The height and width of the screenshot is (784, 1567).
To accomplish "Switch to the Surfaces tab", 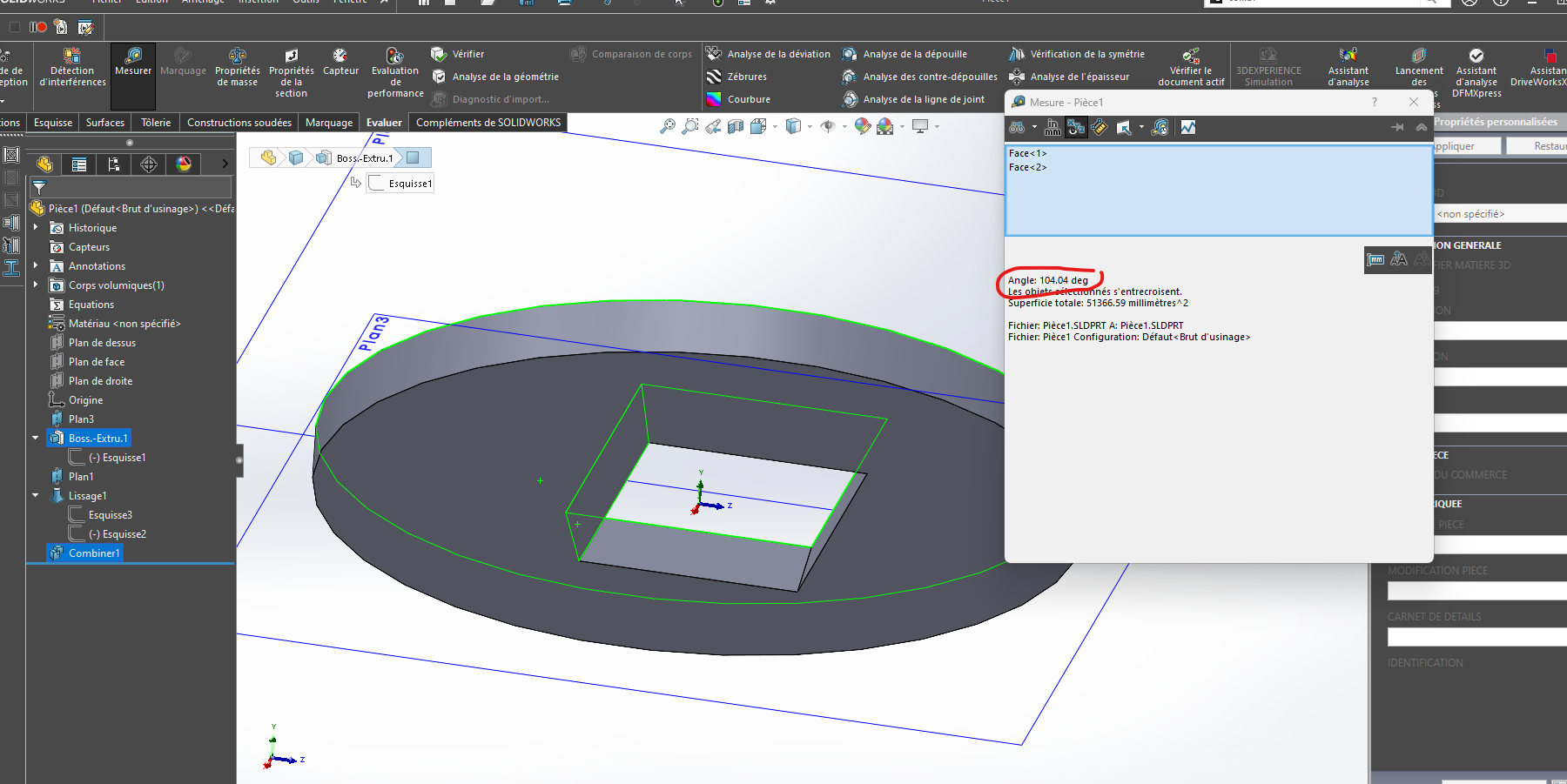I will point(105,123).
